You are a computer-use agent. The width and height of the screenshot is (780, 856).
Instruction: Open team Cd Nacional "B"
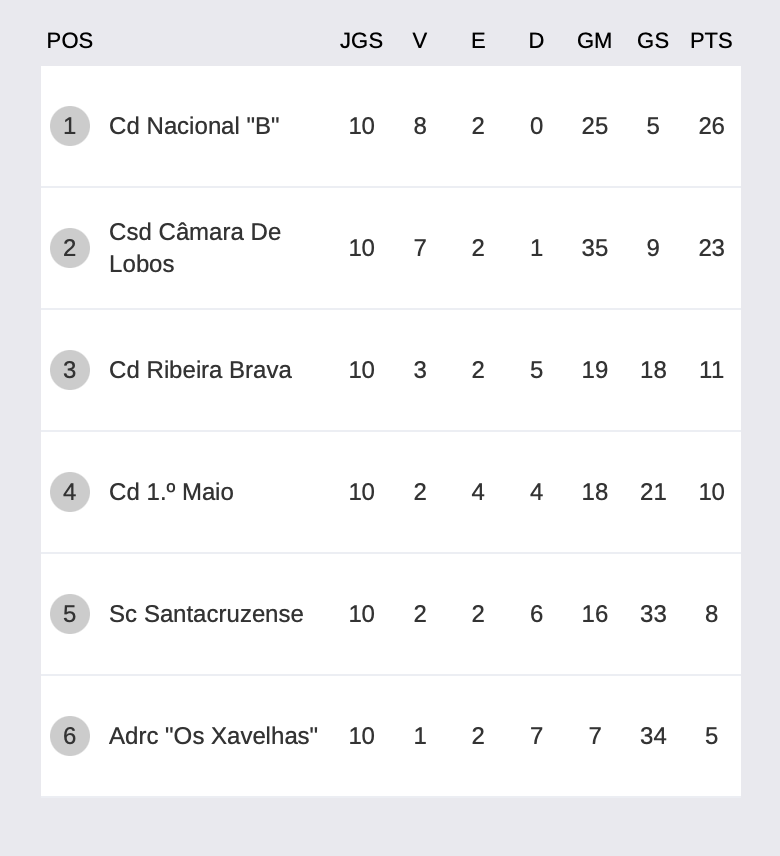pyautogui.click(x=194, y=126)
